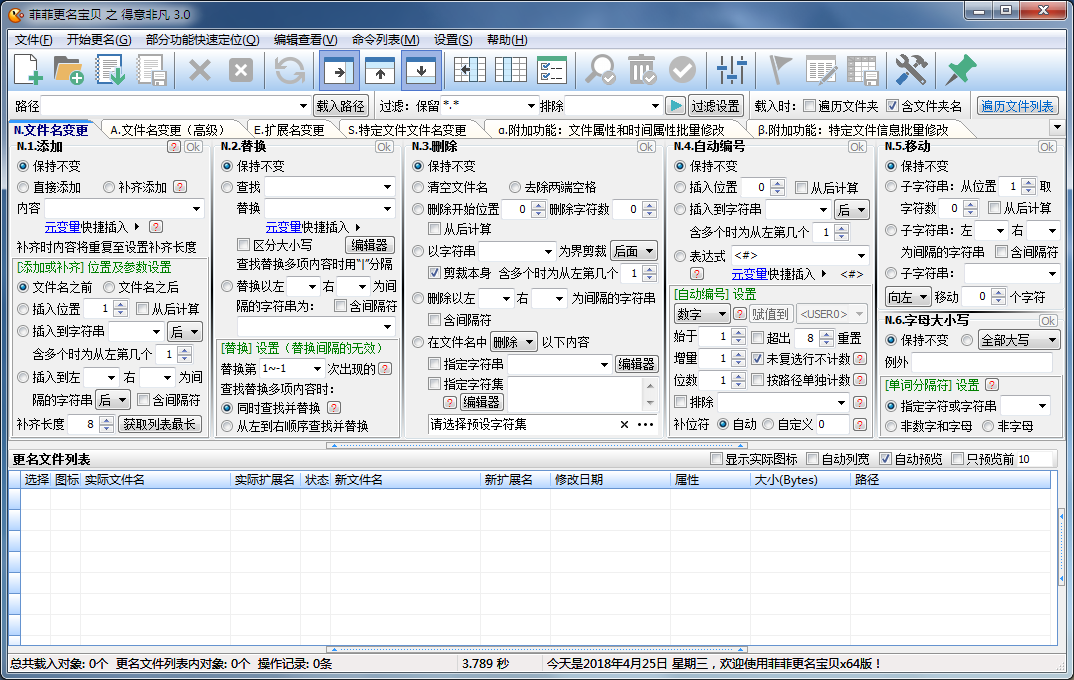Click the trash bin toolbar icon
Screen dimensions: 1074x680
(641, 70)
